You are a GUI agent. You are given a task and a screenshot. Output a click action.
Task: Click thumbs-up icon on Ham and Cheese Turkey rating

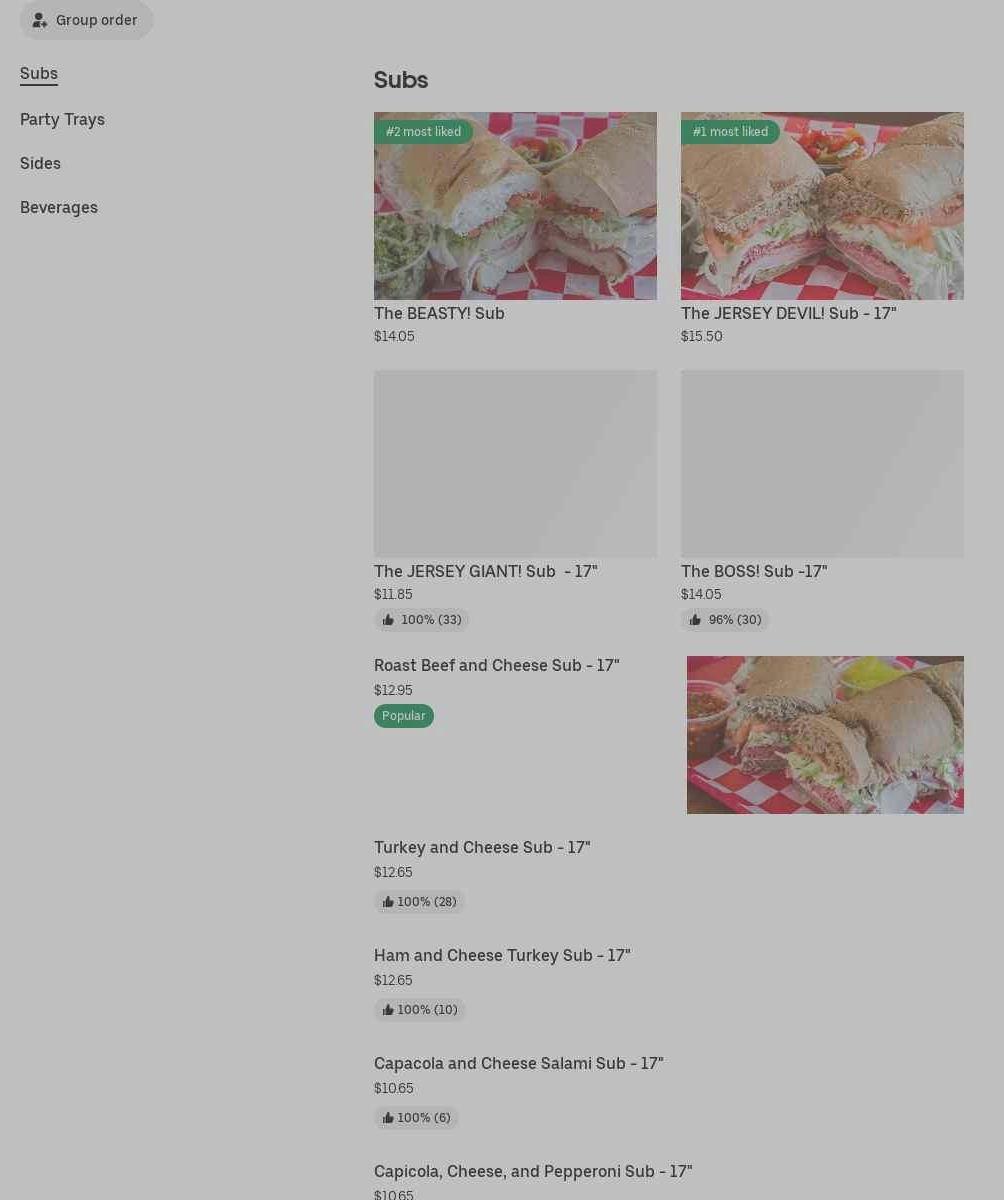[388, 1010]
